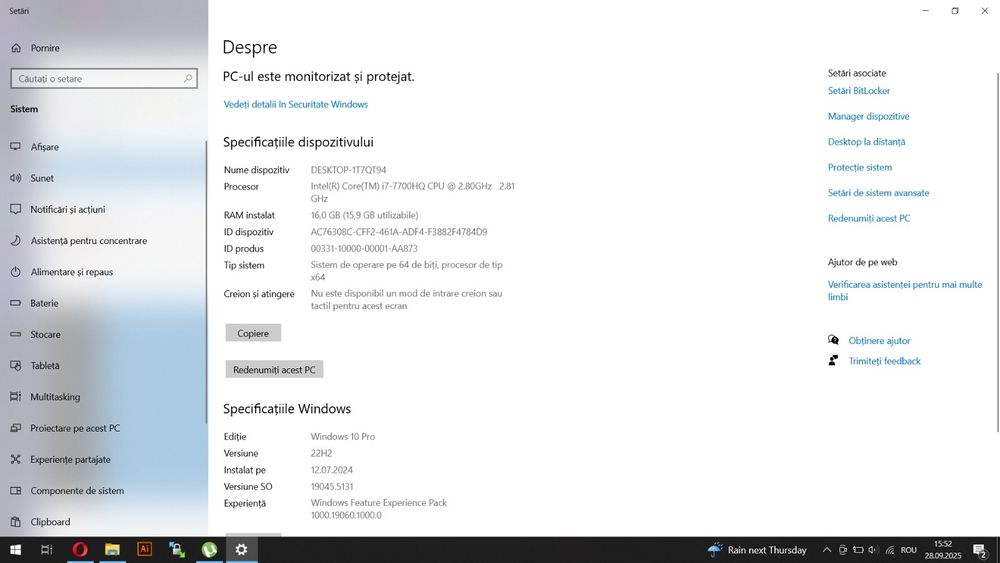
Task: Click device name DESKTOP-1T7QT94 text
Action: click(348, 170)
